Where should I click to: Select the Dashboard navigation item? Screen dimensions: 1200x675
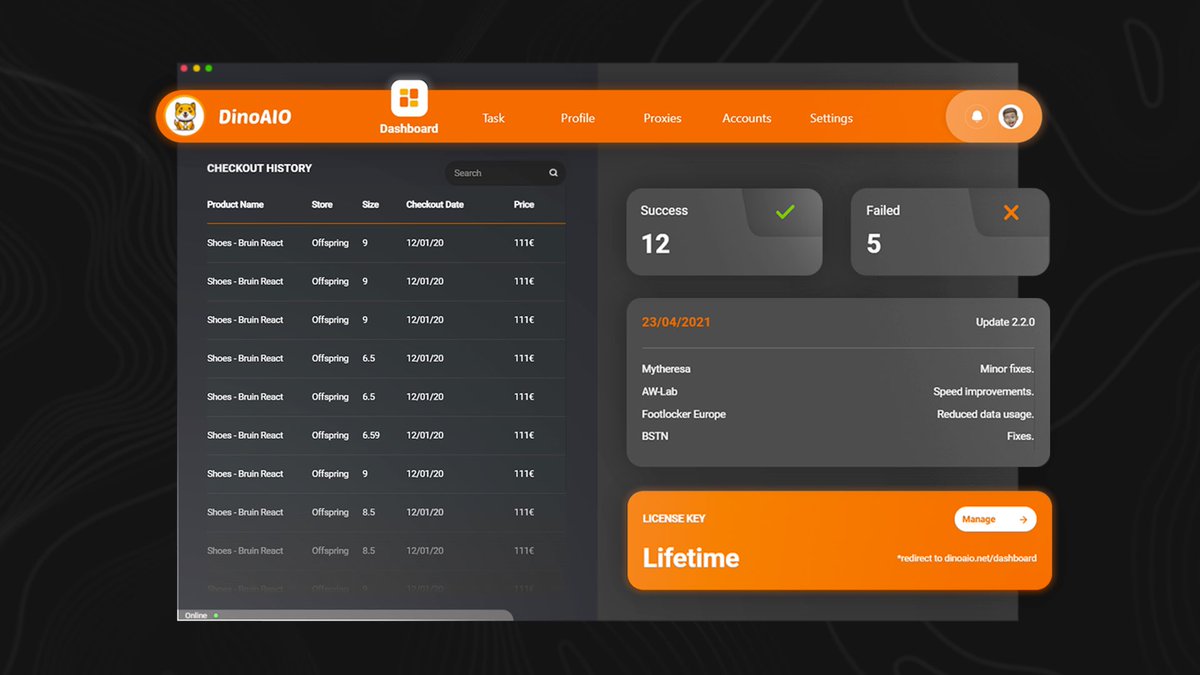(x=408, y=128)
